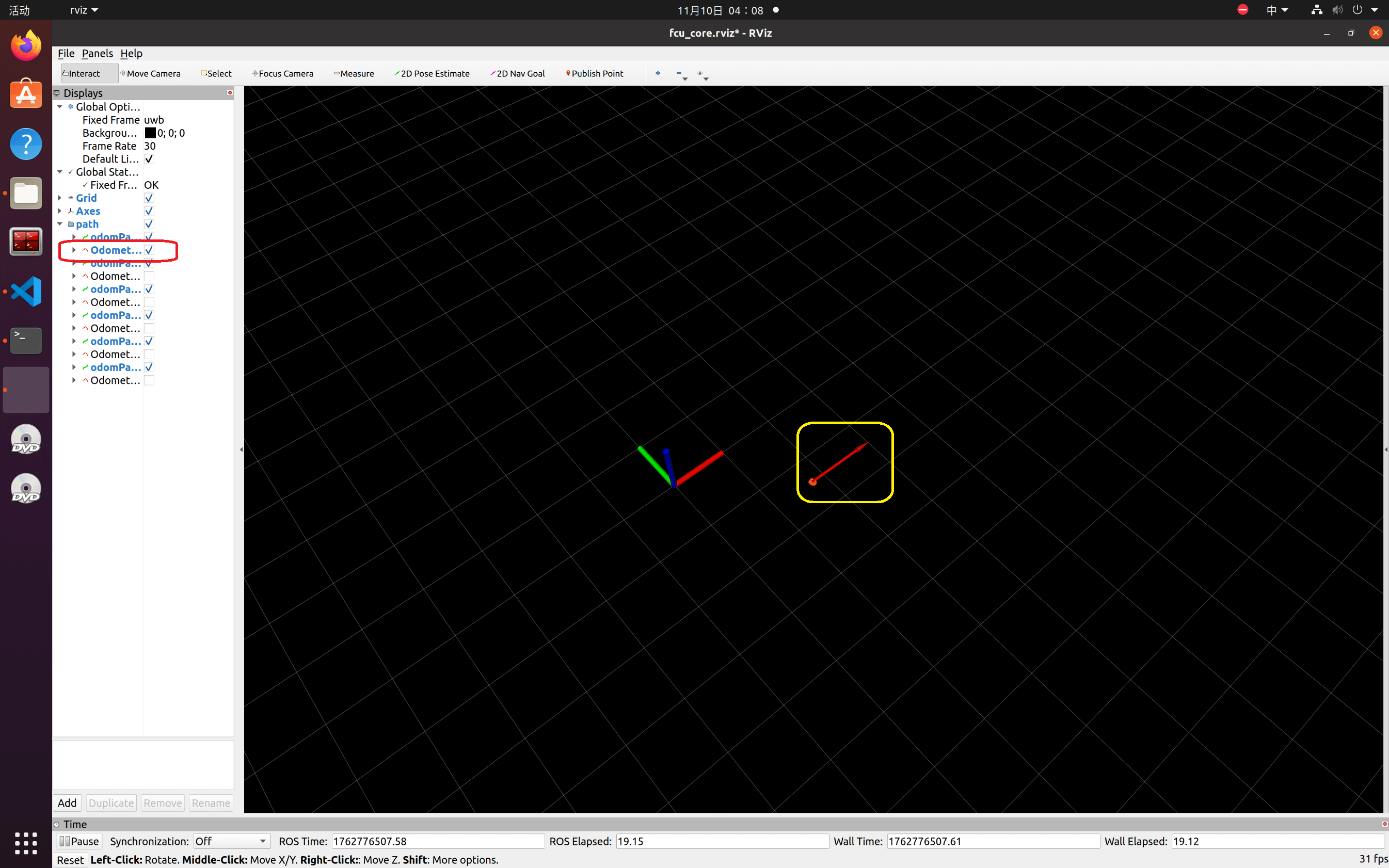
Task: Open Firefox from the dock
Action: pyautogui.click(x=26, y=46)
